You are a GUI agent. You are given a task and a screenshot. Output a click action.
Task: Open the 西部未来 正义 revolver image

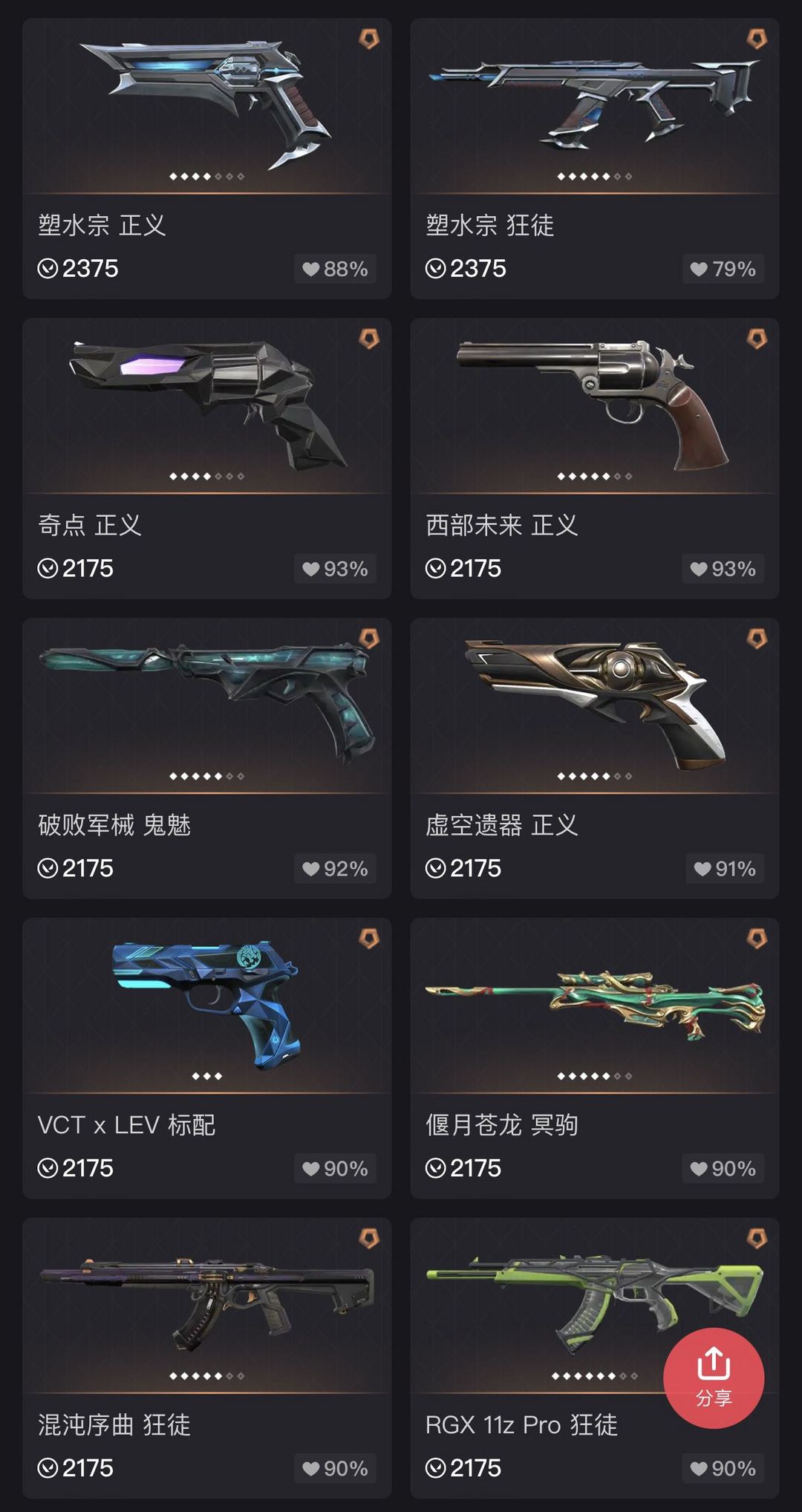pyautogui.click(x=593, y=405)
